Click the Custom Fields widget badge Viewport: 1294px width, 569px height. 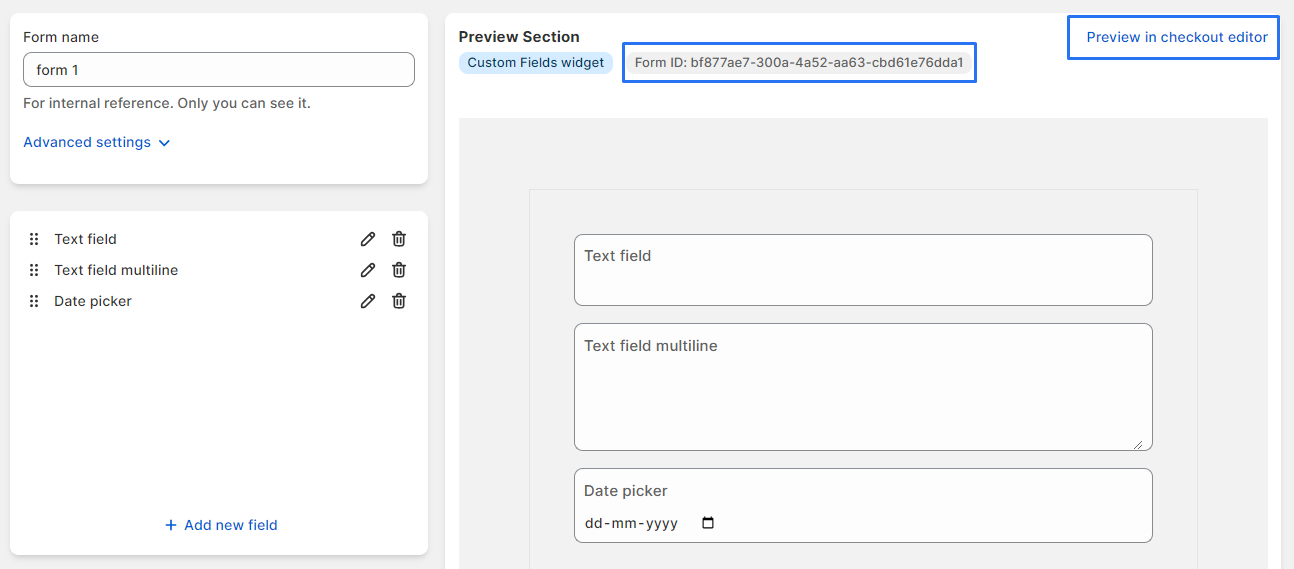[x=535, y=62]
